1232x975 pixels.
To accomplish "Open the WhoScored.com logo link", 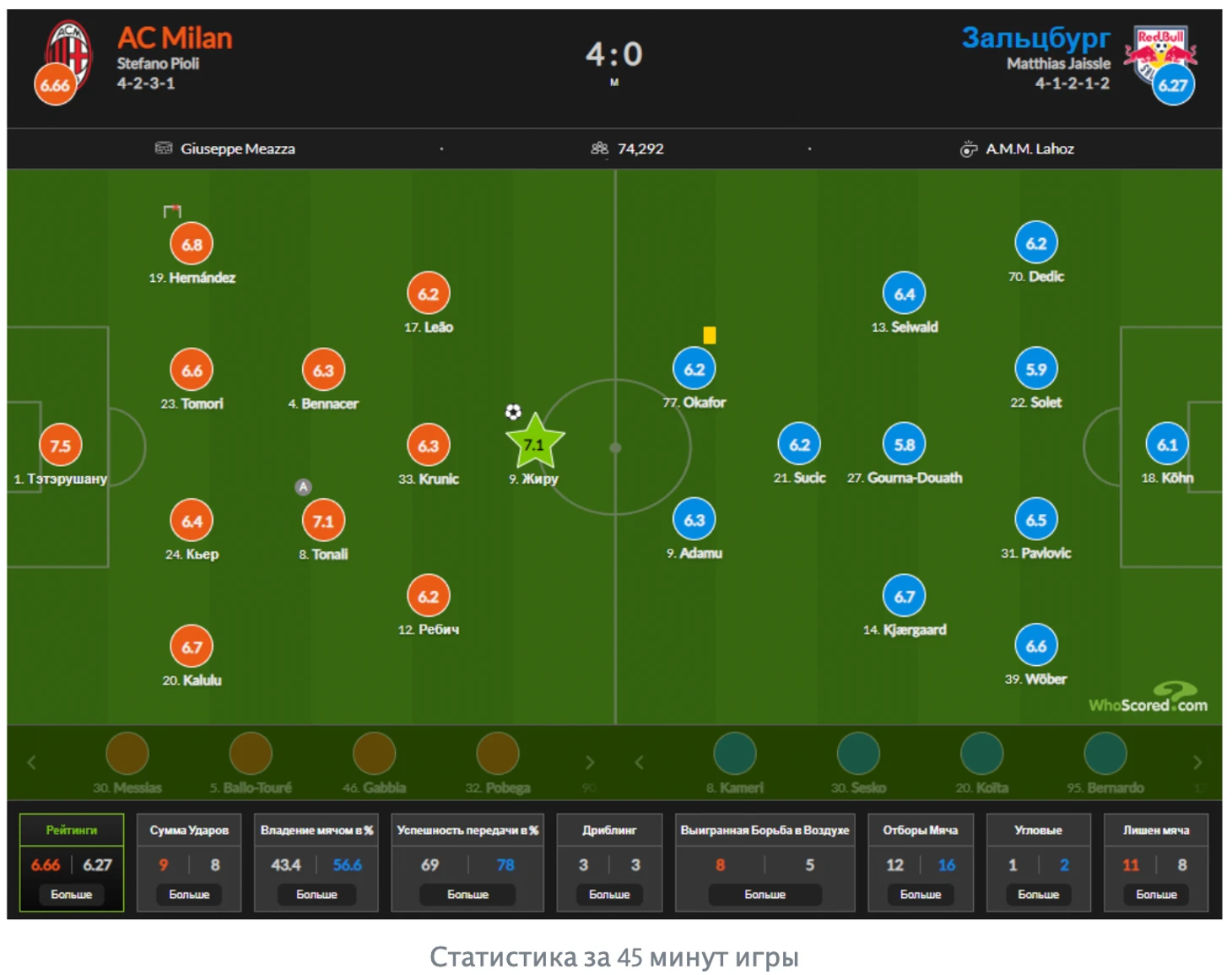I will [1148, 699].
